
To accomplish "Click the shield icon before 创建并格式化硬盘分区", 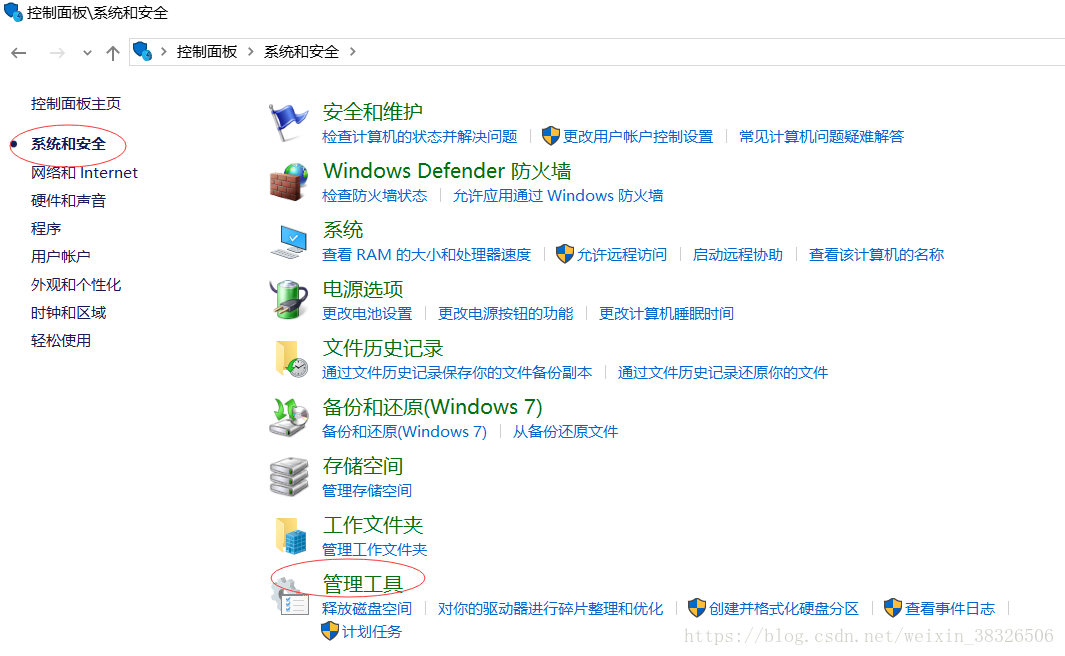I will point(697,608).
